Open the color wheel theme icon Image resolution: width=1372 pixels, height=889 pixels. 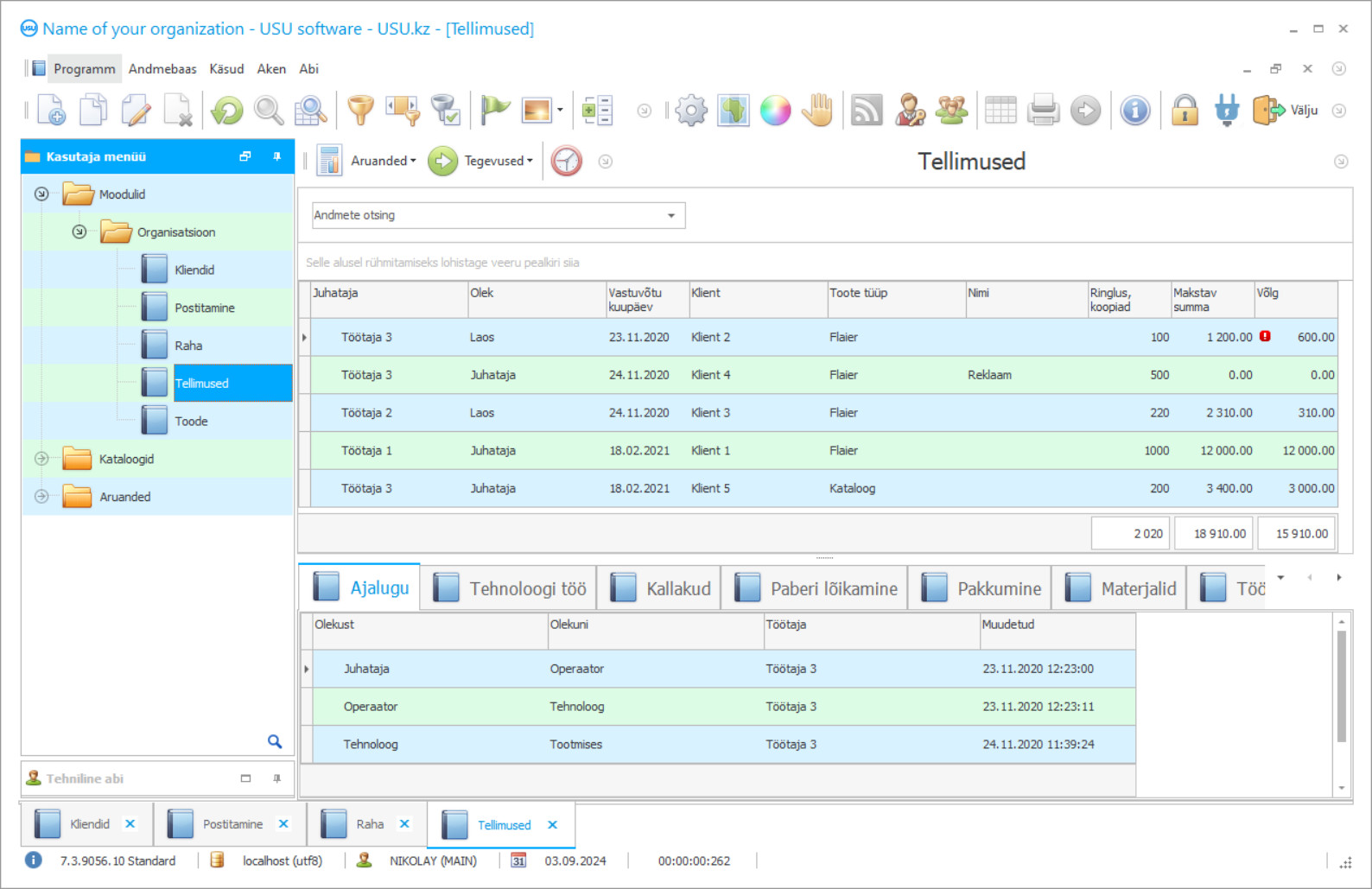775,111
